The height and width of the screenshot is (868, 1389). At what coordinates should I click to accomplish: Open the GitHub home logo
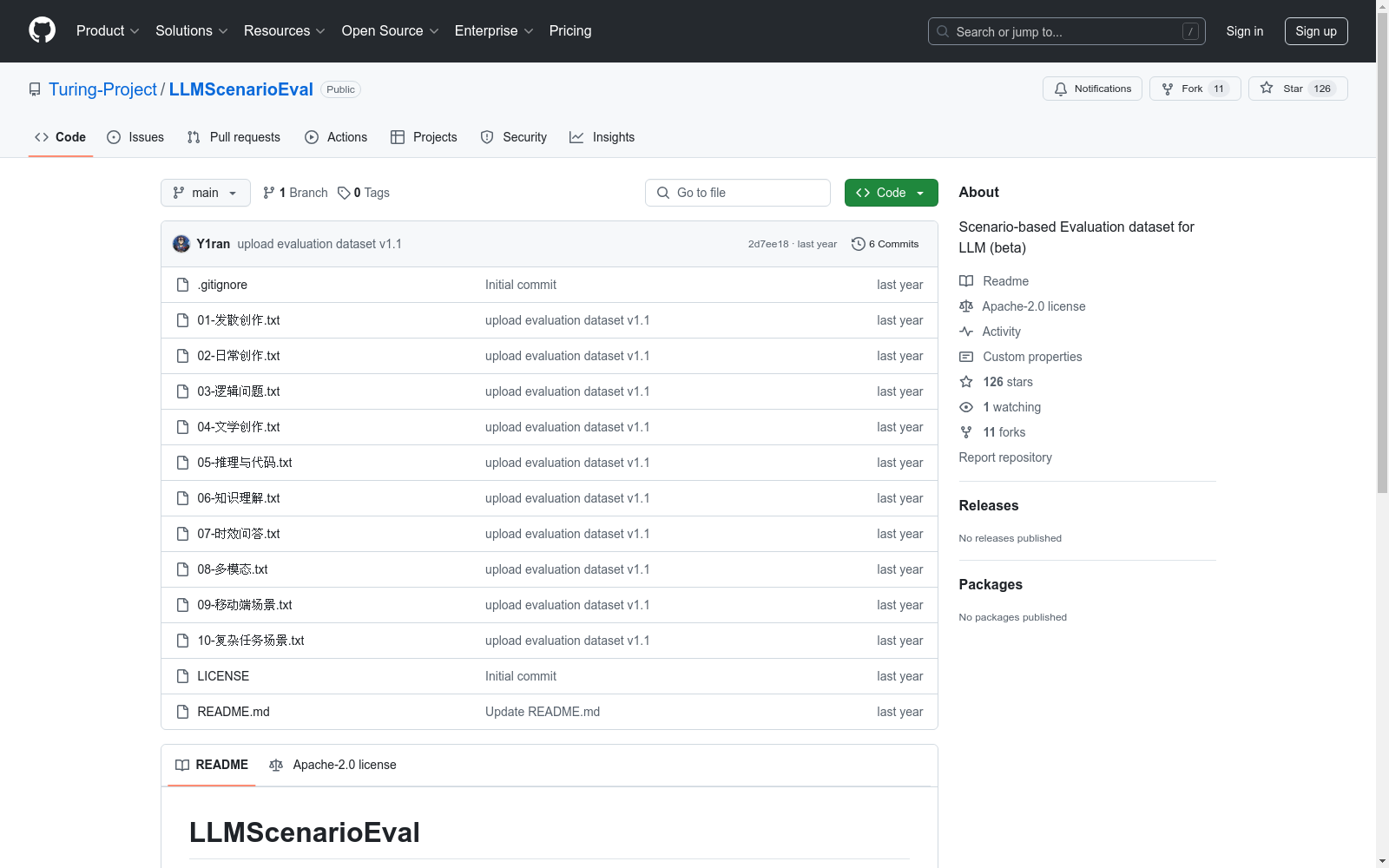pyautogui.click(x=42, y=30)
